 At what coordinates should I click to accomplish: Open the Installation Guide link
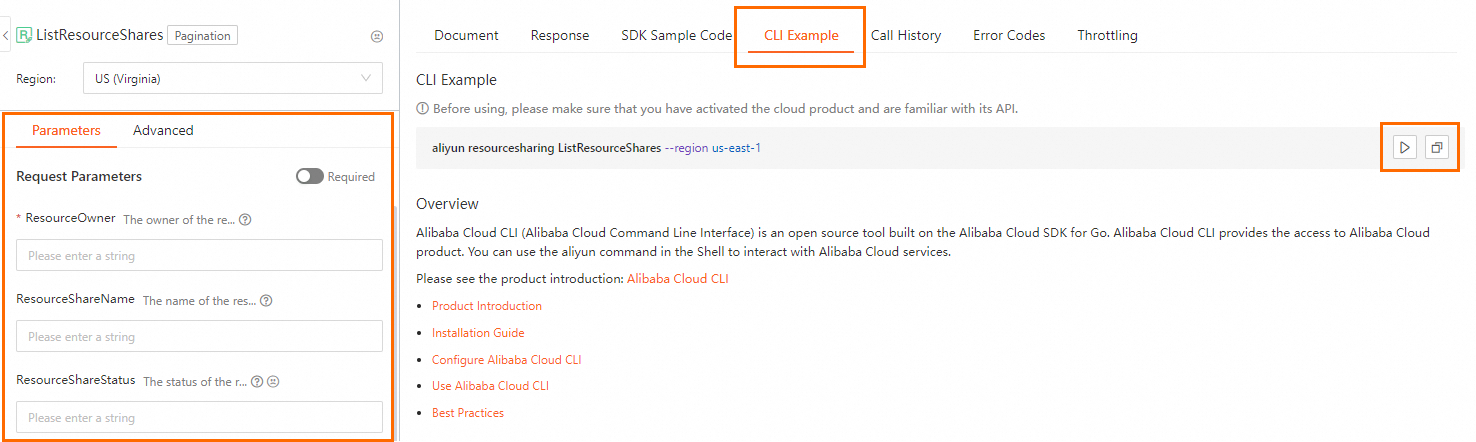tap(478, 333)
